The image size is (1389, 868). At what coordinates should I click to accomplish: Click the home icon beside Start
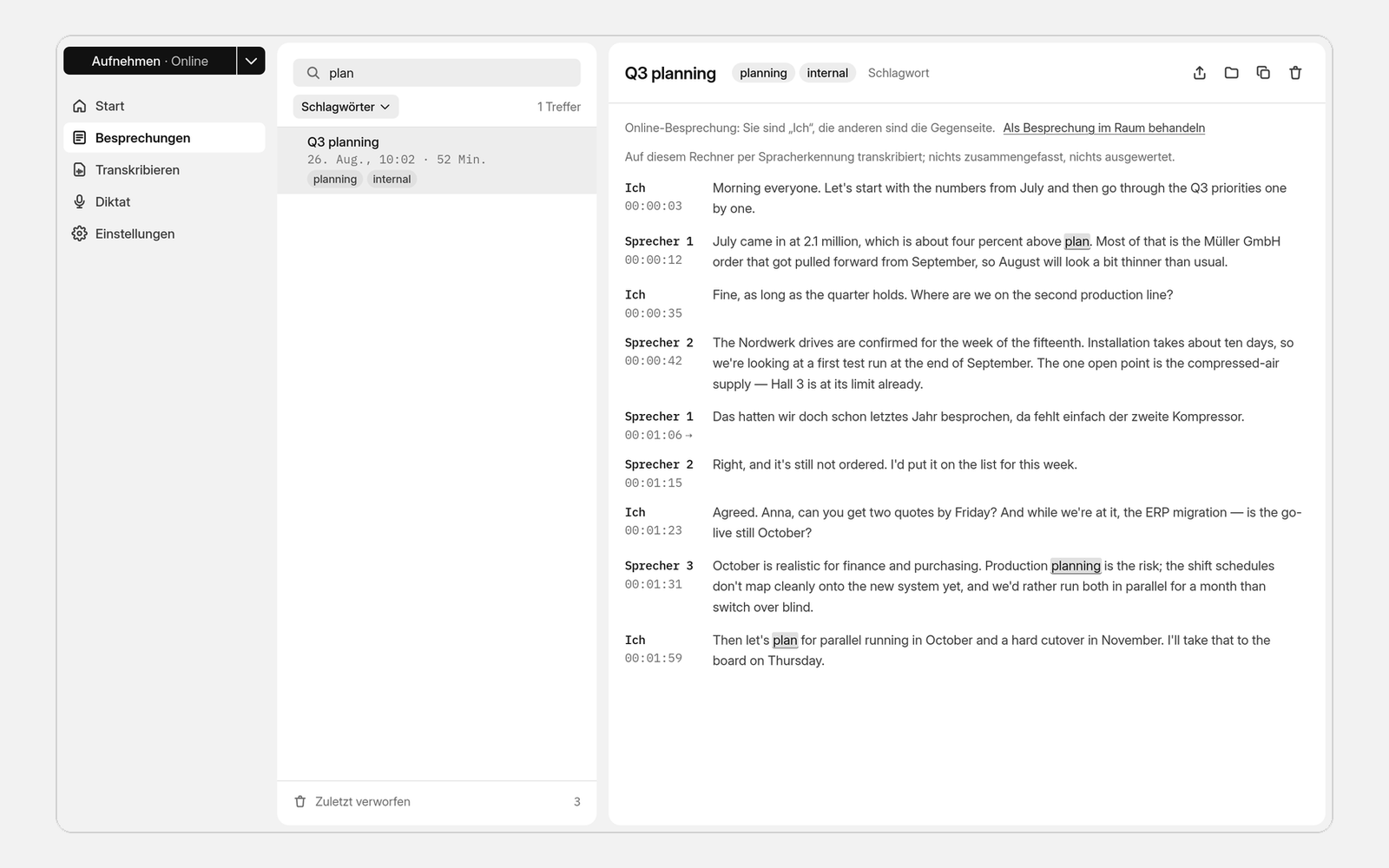click(80, 106)
